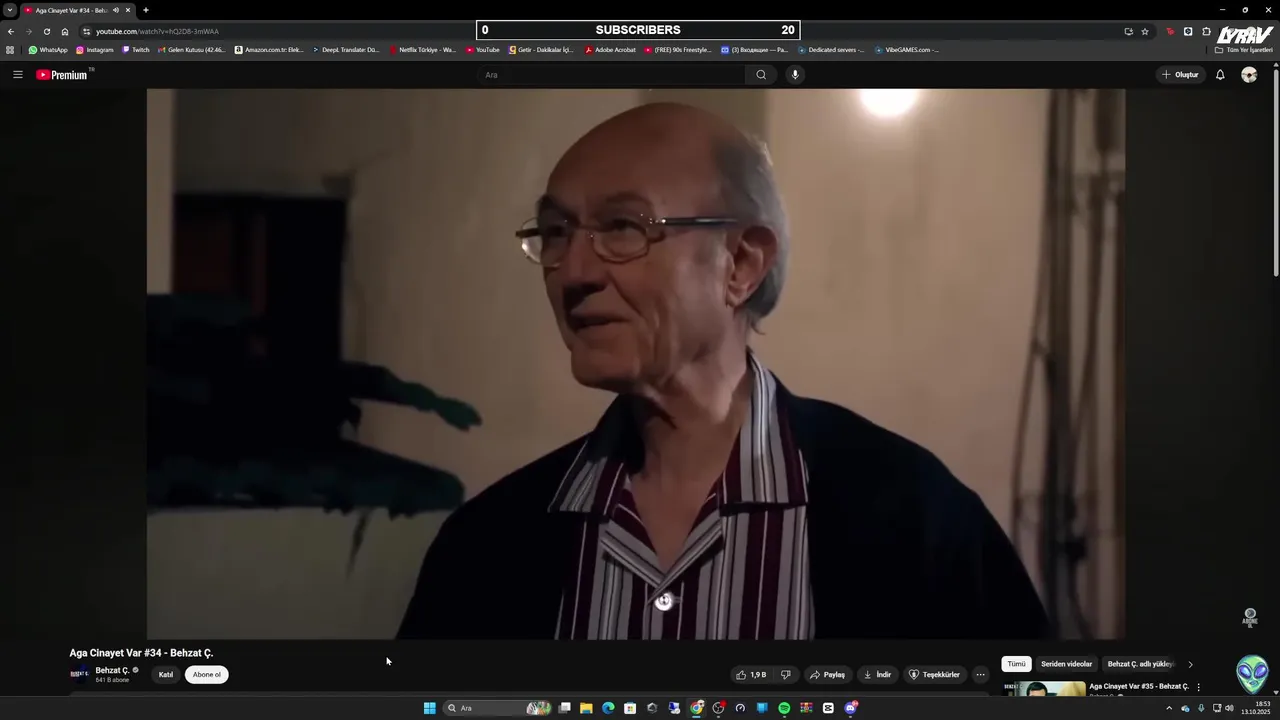Viewport: 1280px width, 720px height.
Task: Open Gelen Kutusu mail bookmark
Action: [192, 50]
